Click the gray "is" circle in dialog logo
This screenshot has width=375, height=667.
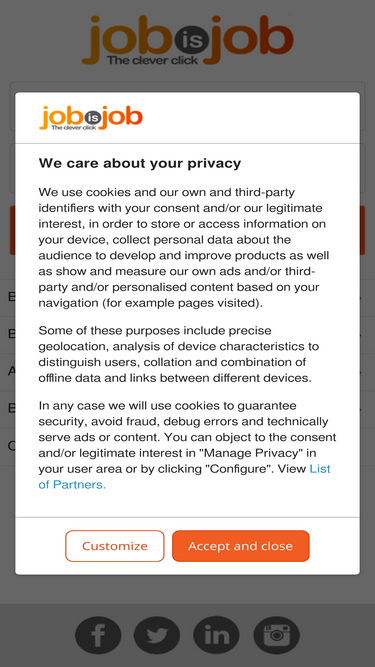pos(92,119)
